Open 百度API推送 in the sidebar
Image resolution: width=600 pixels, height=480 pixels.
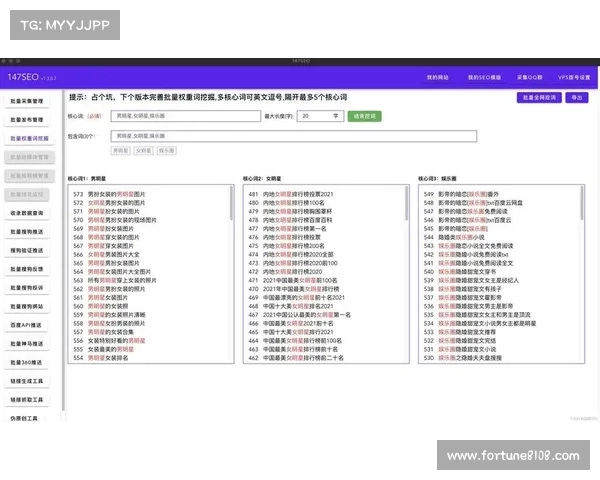(x=27, y=325)
